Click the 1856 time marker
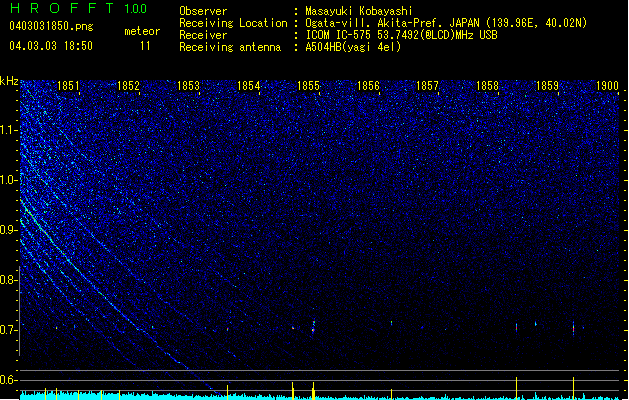The height and width of the screenshot is (400, 629). (x=368, y=86)
